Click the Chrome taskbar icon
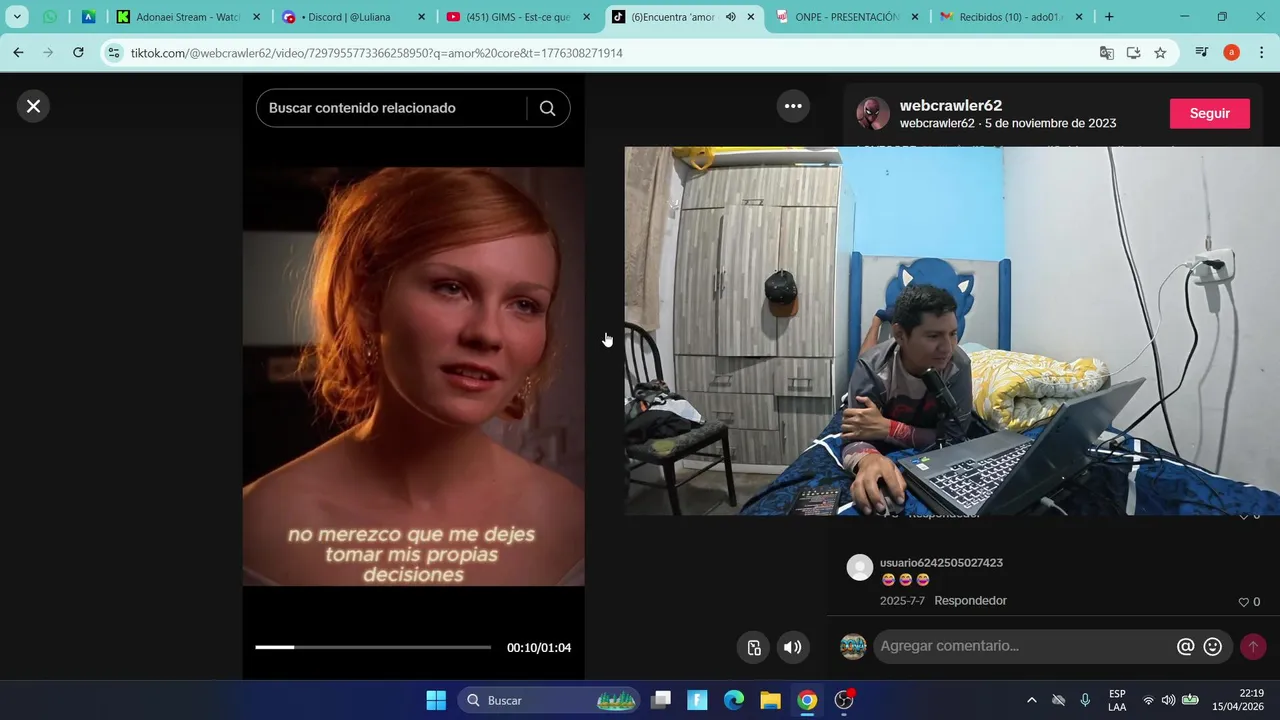The height and width of the screenshot is (720, 1280). tap(807, 700)
